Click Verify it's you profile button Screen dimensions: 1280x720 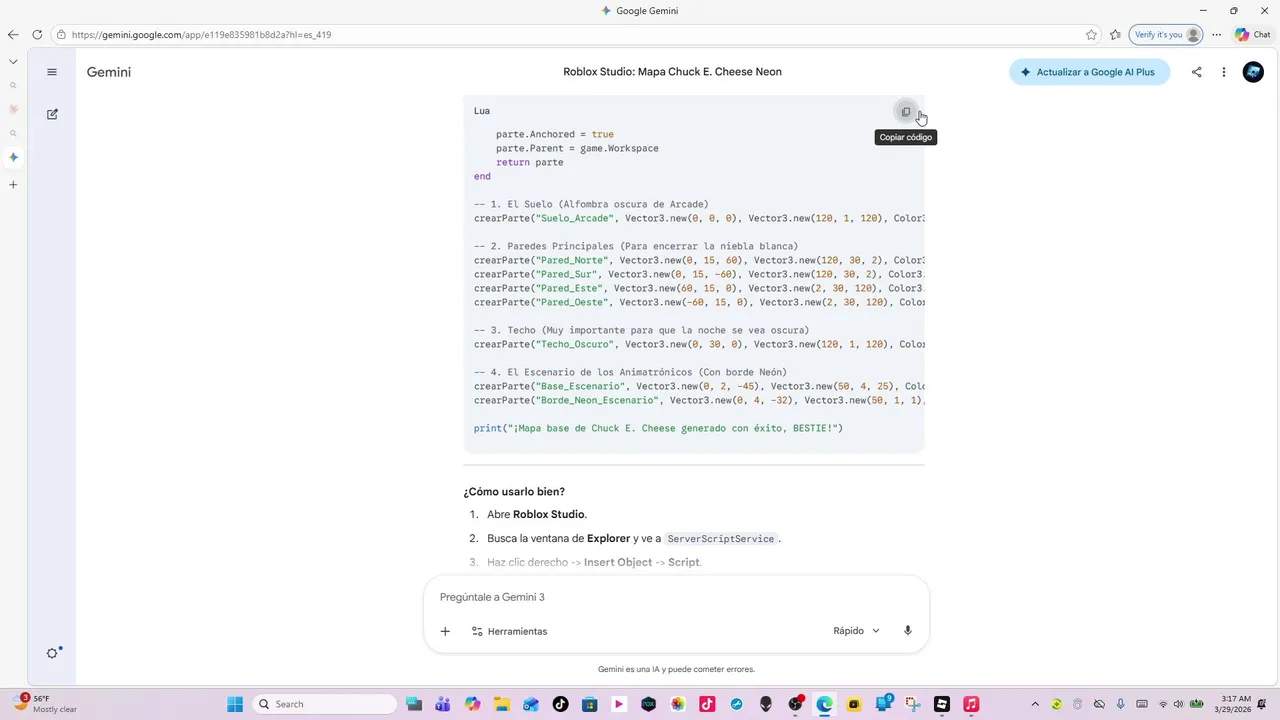[1165, 34]
